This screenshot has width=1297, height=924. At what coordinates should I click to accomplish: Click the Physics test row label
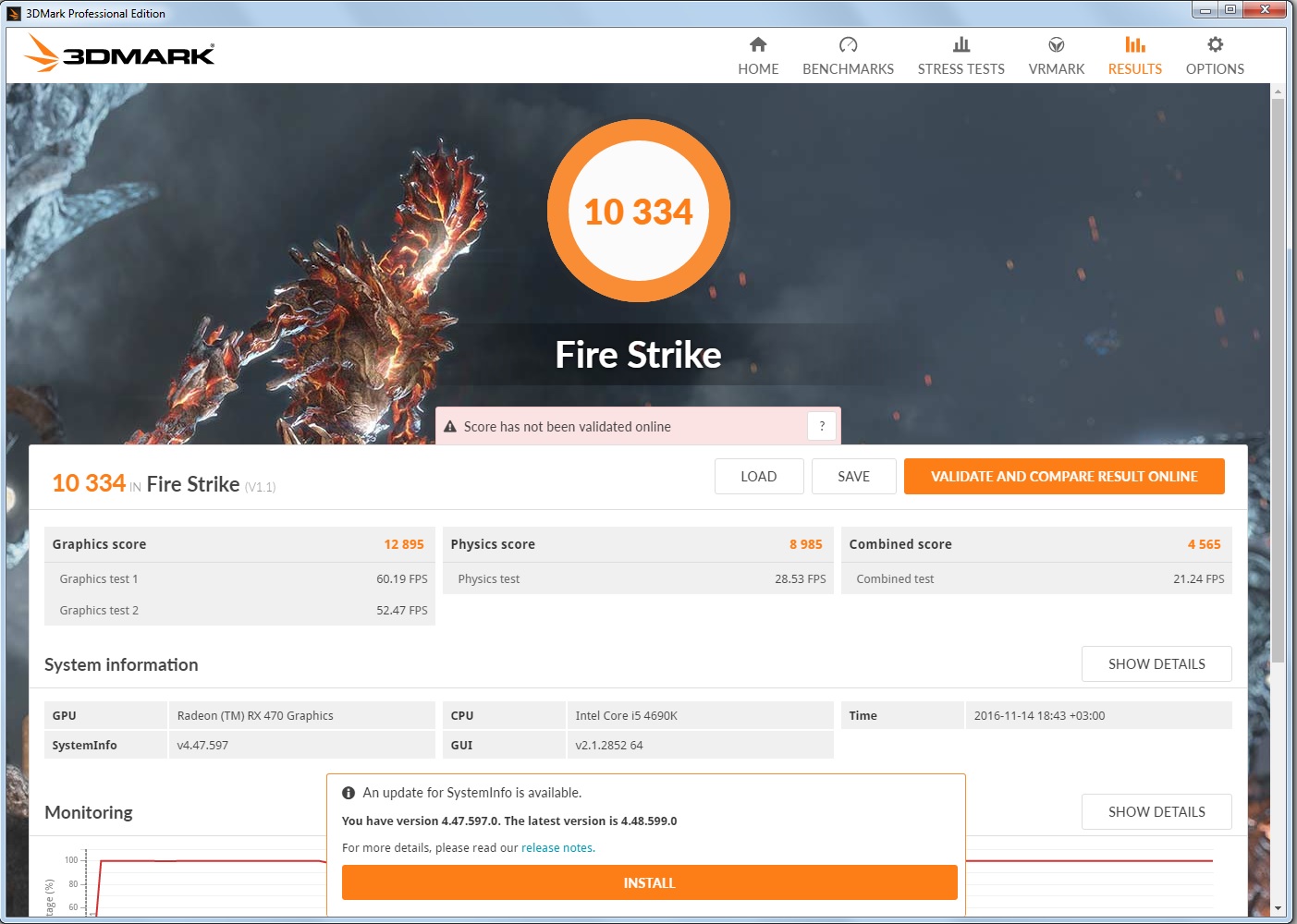(489, 579)
